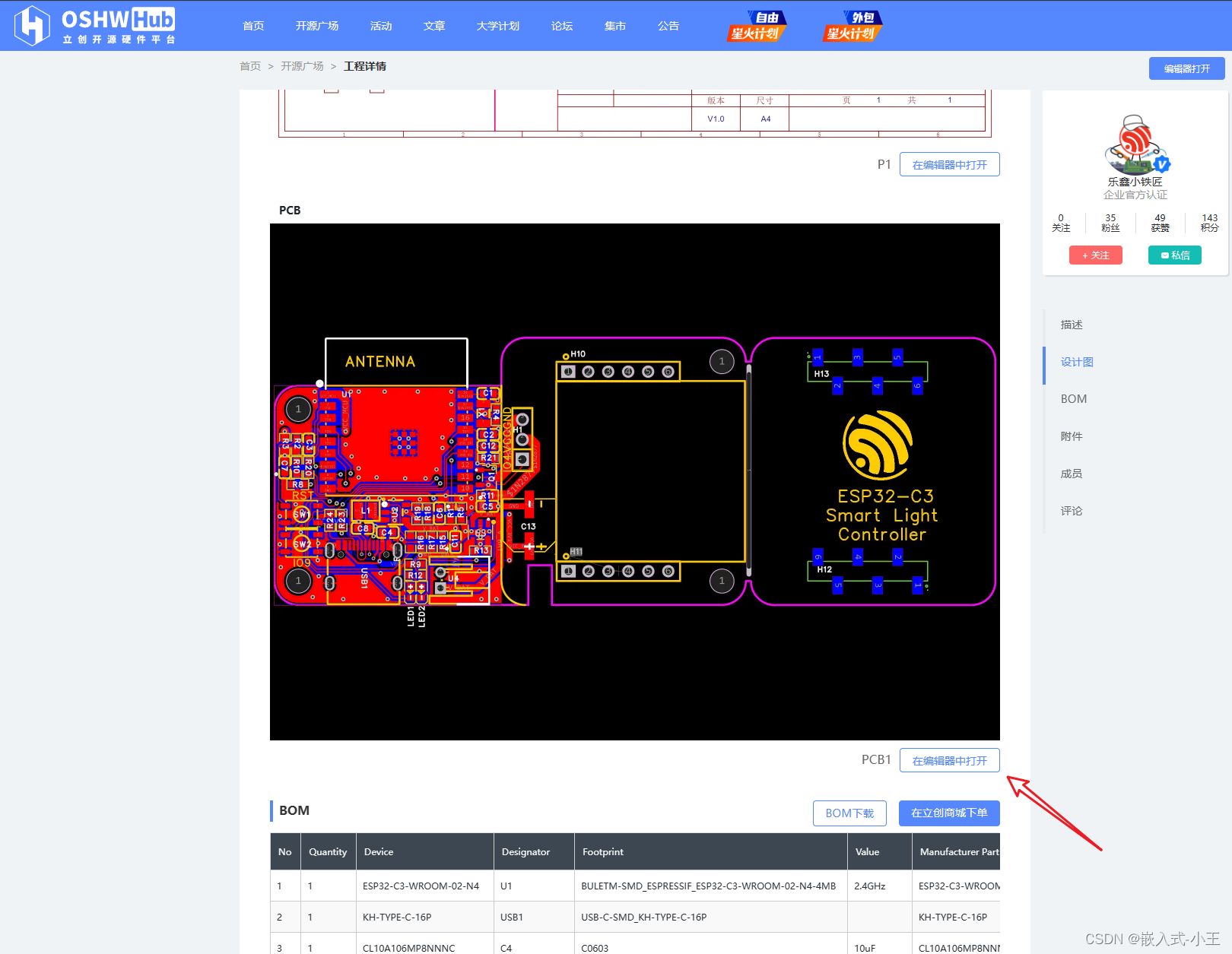Viewport: 1232px width, 954px height.
Task: Click the 自由星火计划 banner icon
Action: click(x=757, y=26)
